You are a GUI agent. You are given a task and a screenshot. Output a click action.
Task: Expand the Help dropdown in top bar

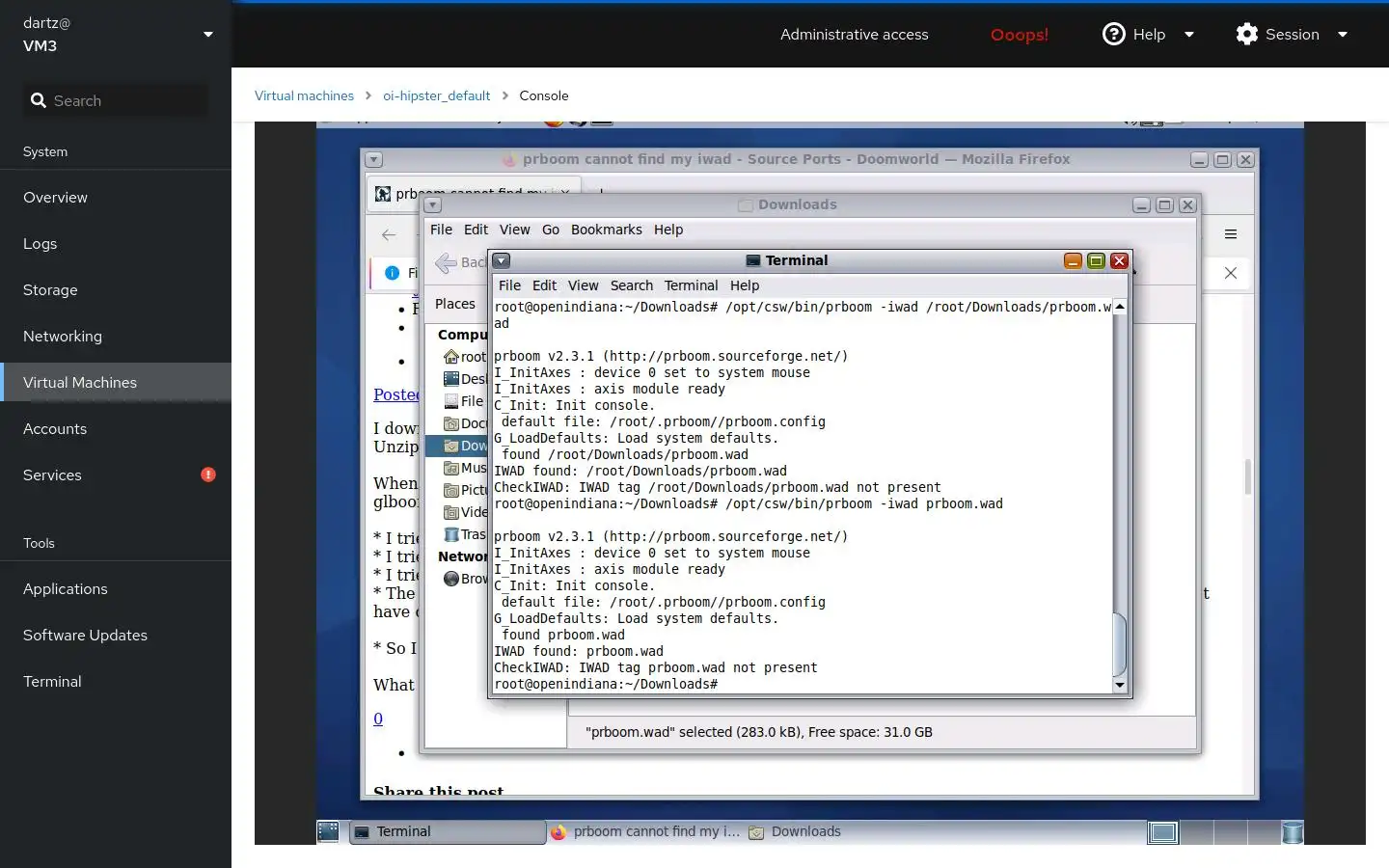[x=1189, y=34]
